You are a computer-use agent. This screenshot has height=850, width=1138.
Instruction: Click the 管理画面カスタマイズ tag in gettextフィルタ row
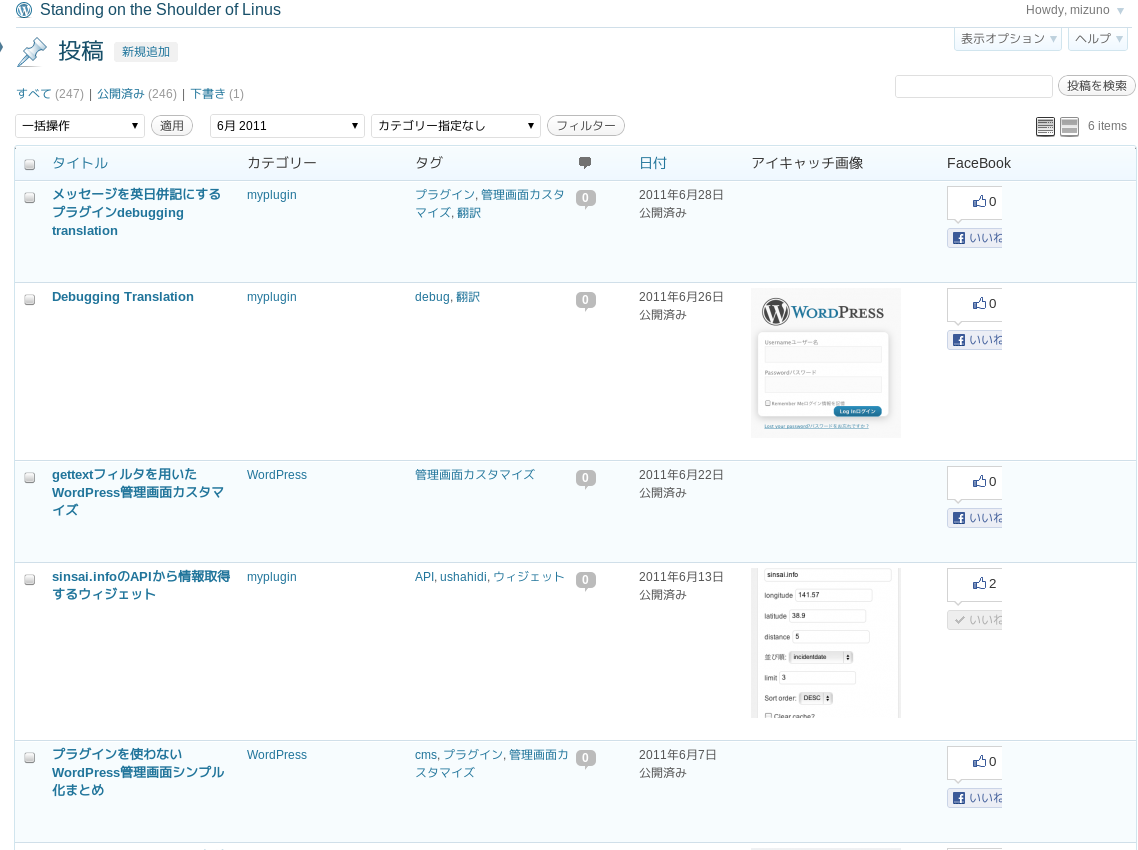(x=475, y=475)
